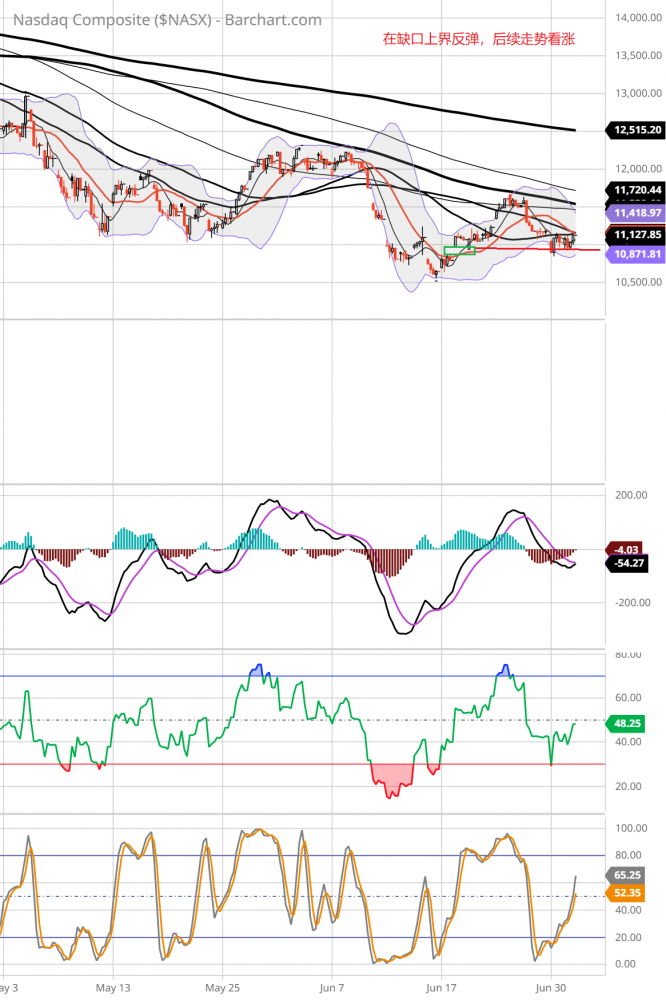The width and height of the screenshot is (666, 1000).
Task: Click the MACD histogram value tag -4.03
Action: click(627, 549)
